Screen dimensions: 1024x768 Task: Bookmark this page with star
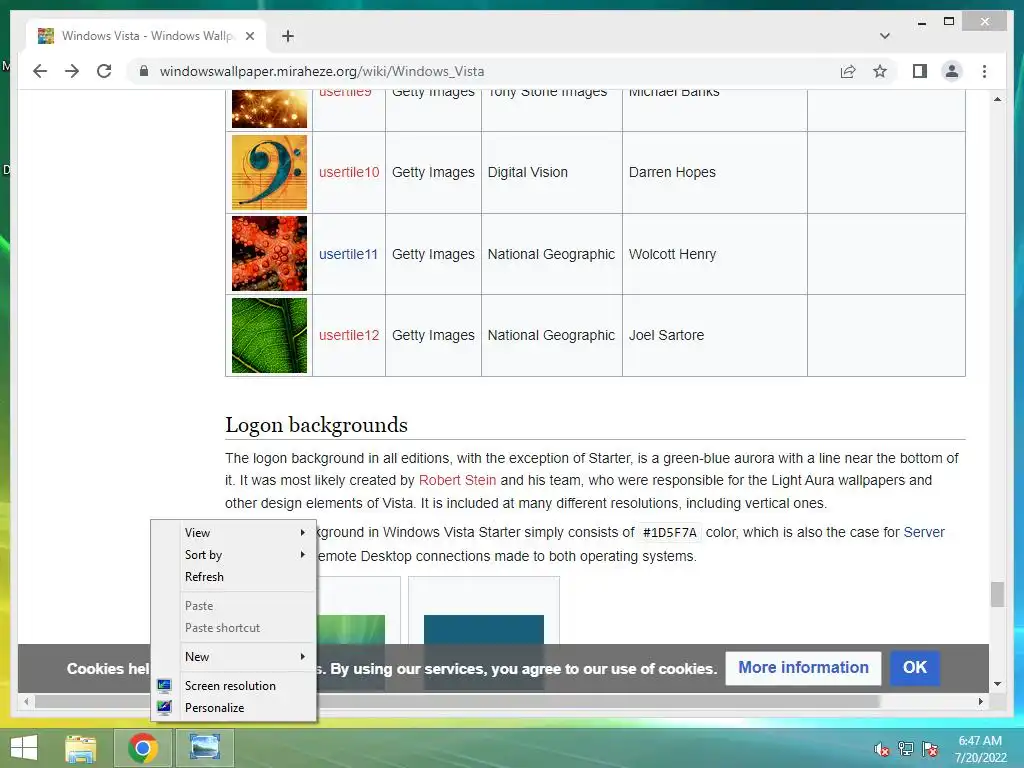click(880, 71)
